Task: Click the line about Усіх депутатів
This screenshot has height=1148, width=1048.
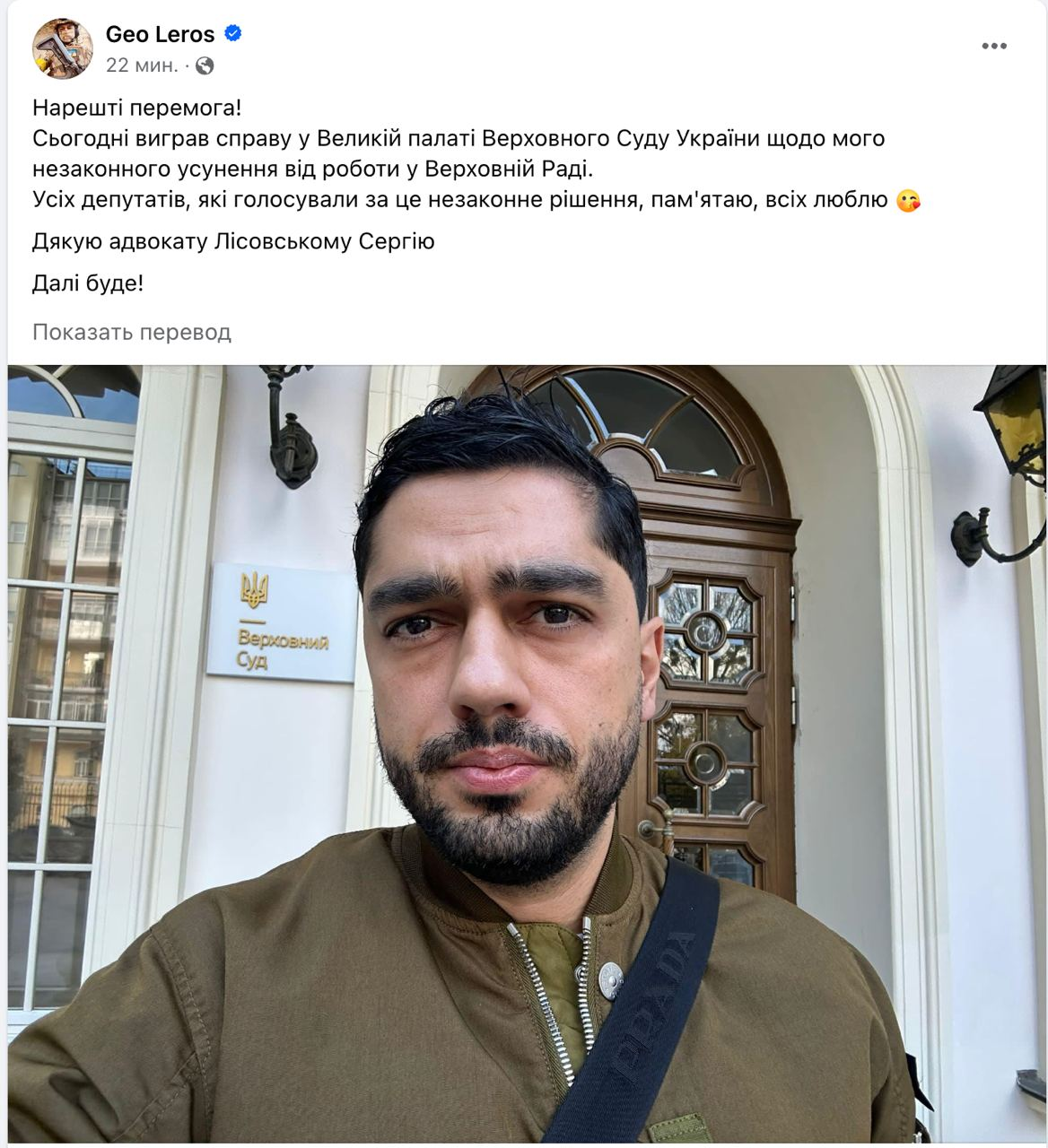Action: [x=476, y=201]
